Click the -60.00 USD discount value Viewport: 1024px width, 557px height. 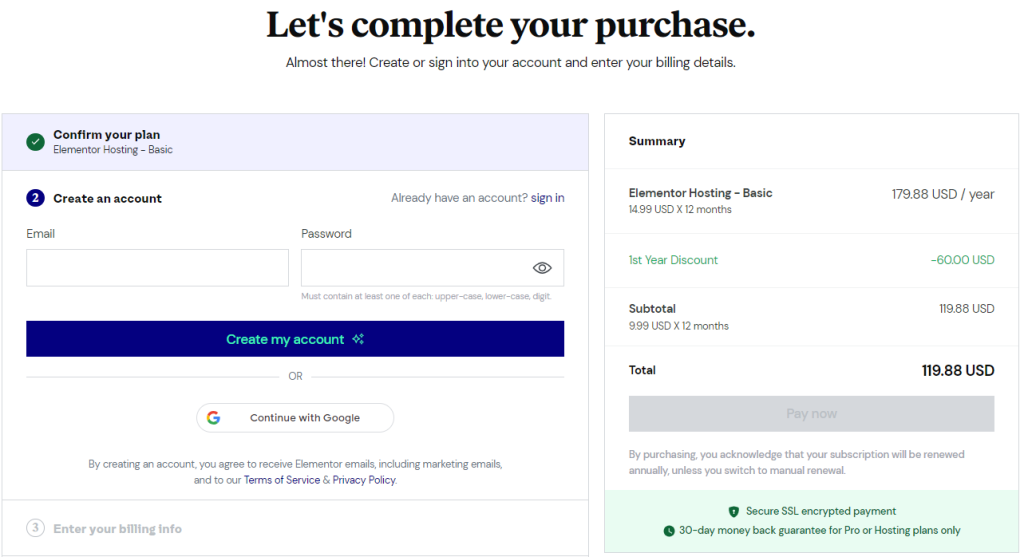tap(963, 260)
